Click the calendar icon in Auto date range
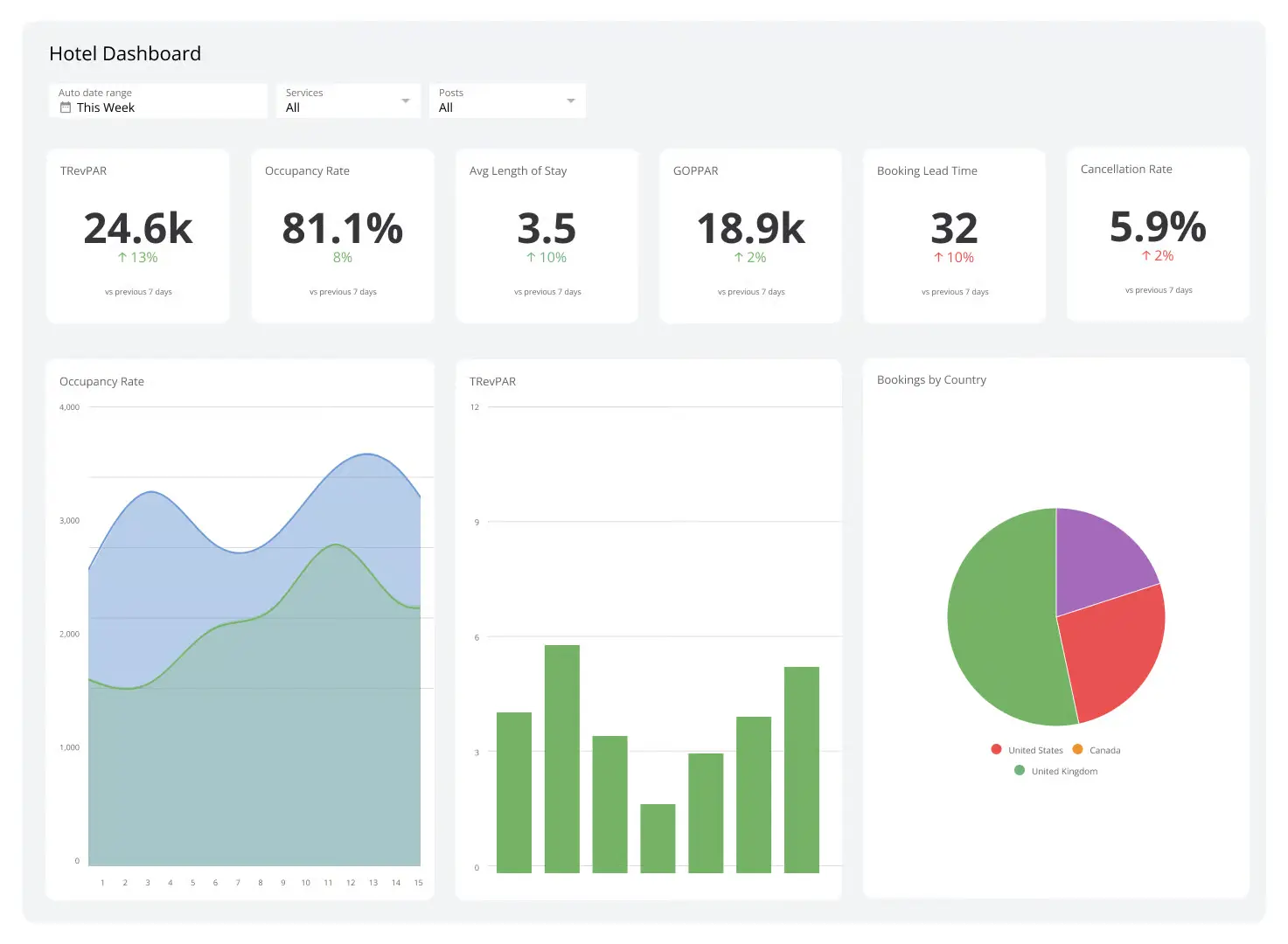This screenshot has height=944, width=1288. (x=66, y=107)
